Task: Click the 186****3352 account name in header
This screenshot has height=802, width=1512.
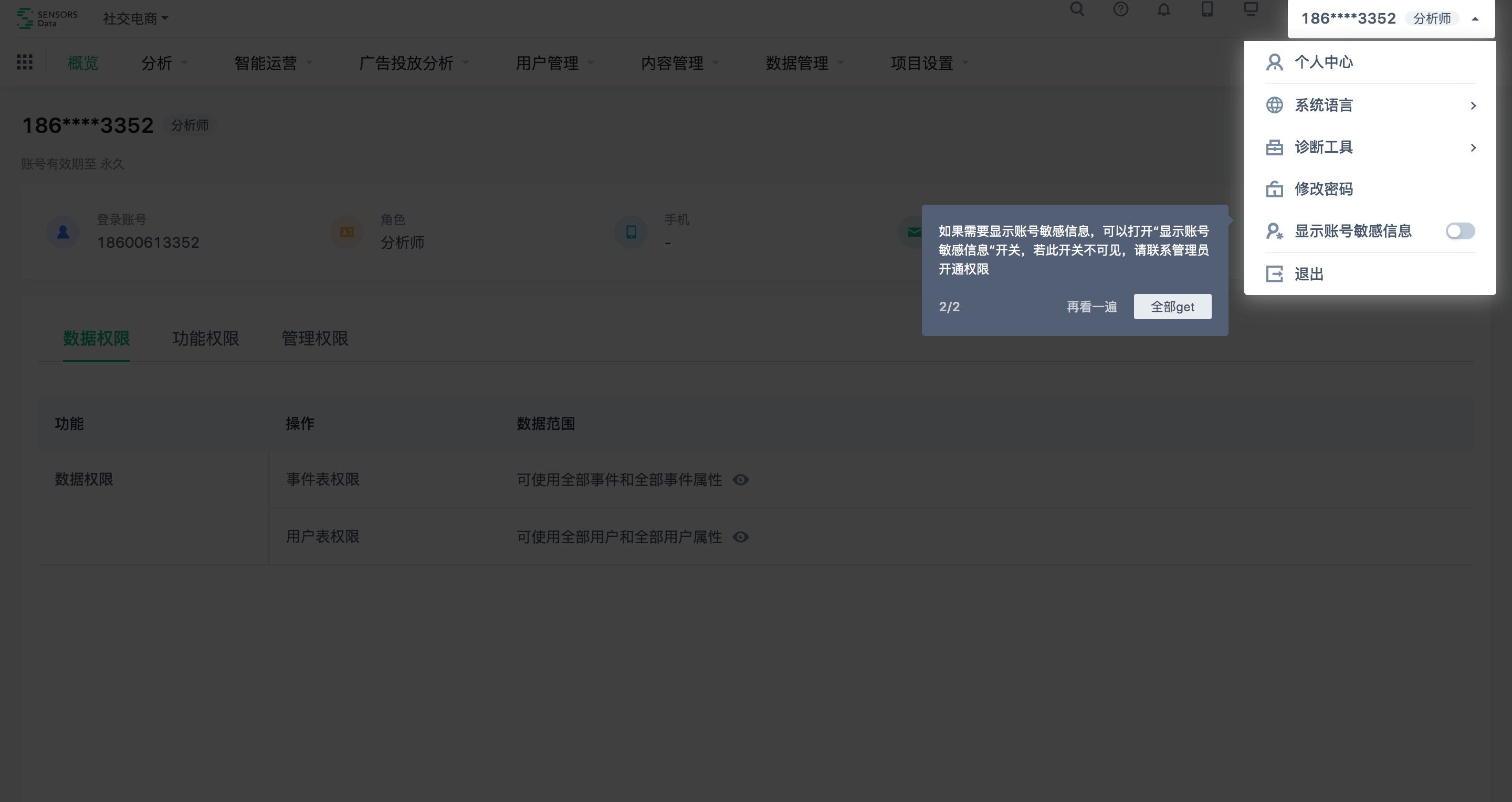Action: click(1348, 19)
